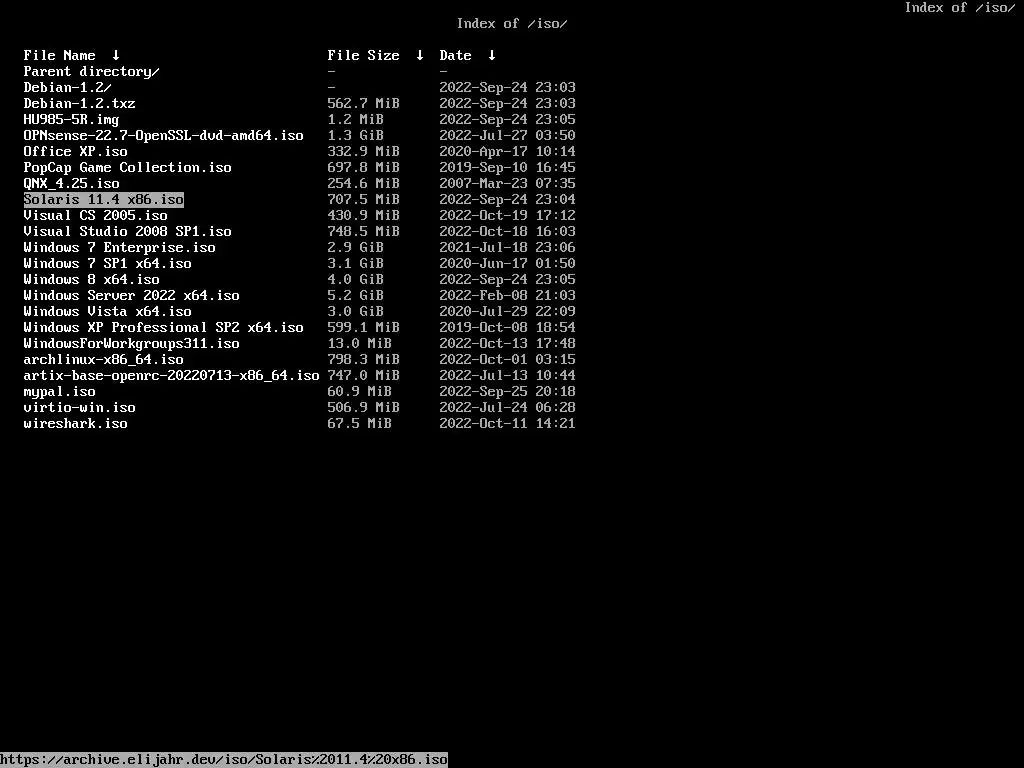Click the centered Index of /iso/ heading
The height and width of the screenshot is (768, 1024).
tap(512, 24)
